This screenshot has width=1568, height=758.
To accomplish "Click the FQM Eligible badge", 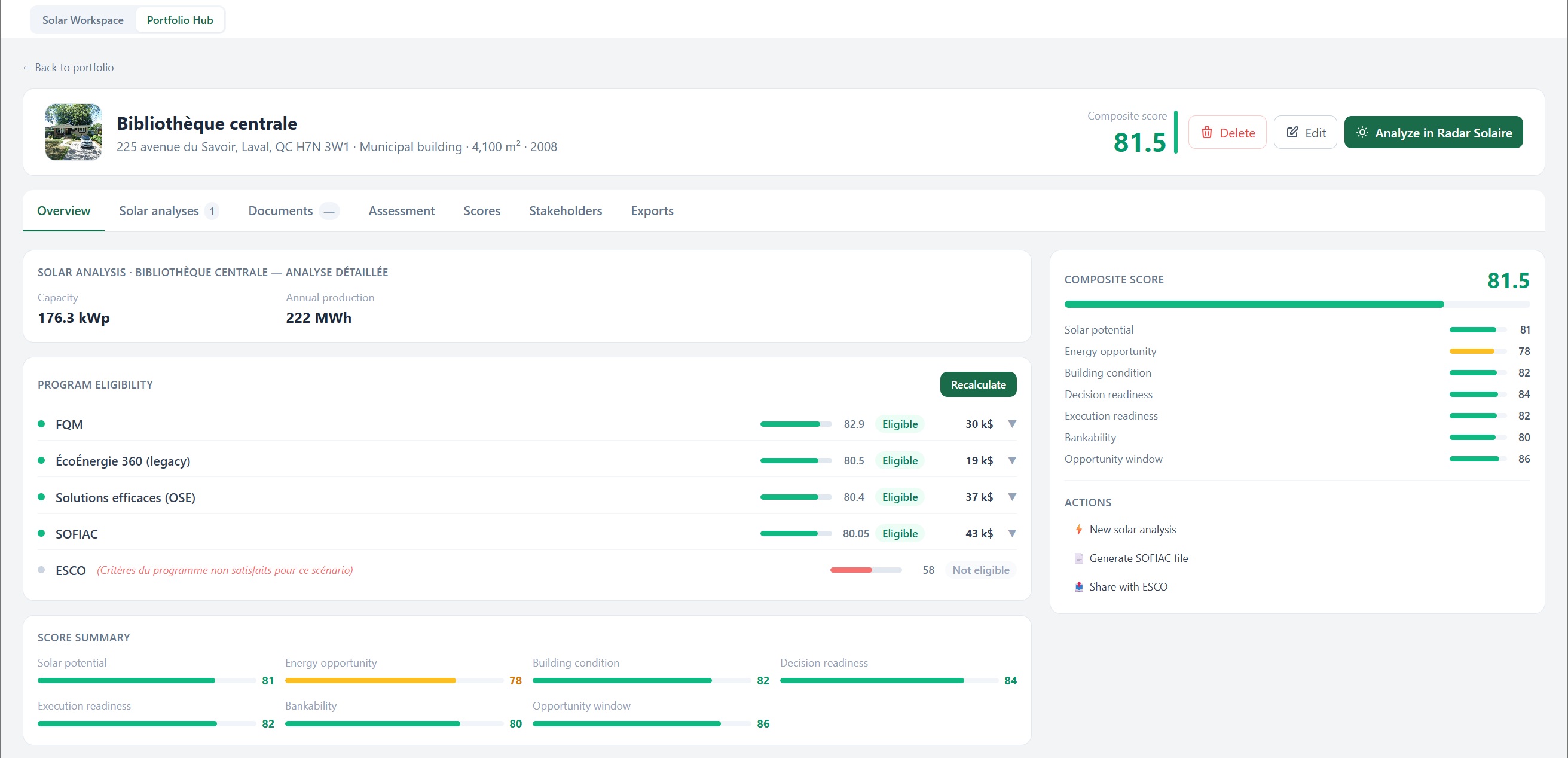I will click(900, 424).
